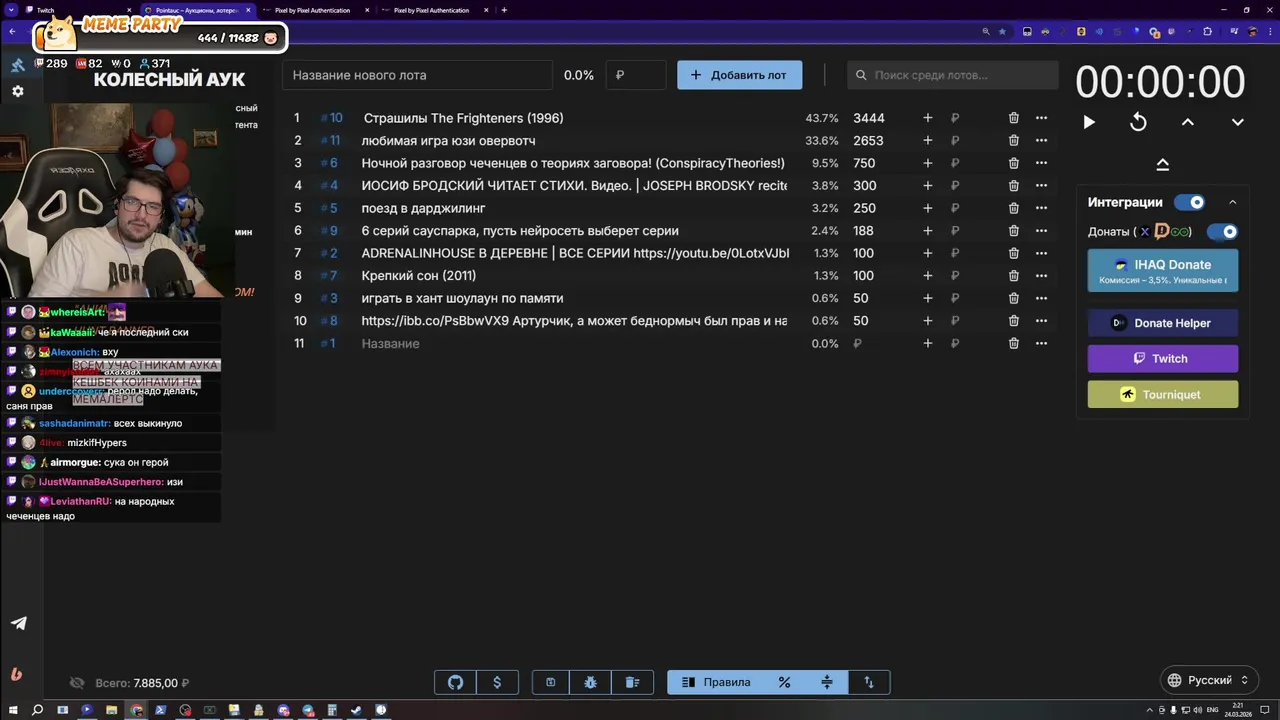Image resolution: width=1280 pixels, height=720 pixels.
Task: Click the Tourniquet integration button
Action: (1162, 394)
